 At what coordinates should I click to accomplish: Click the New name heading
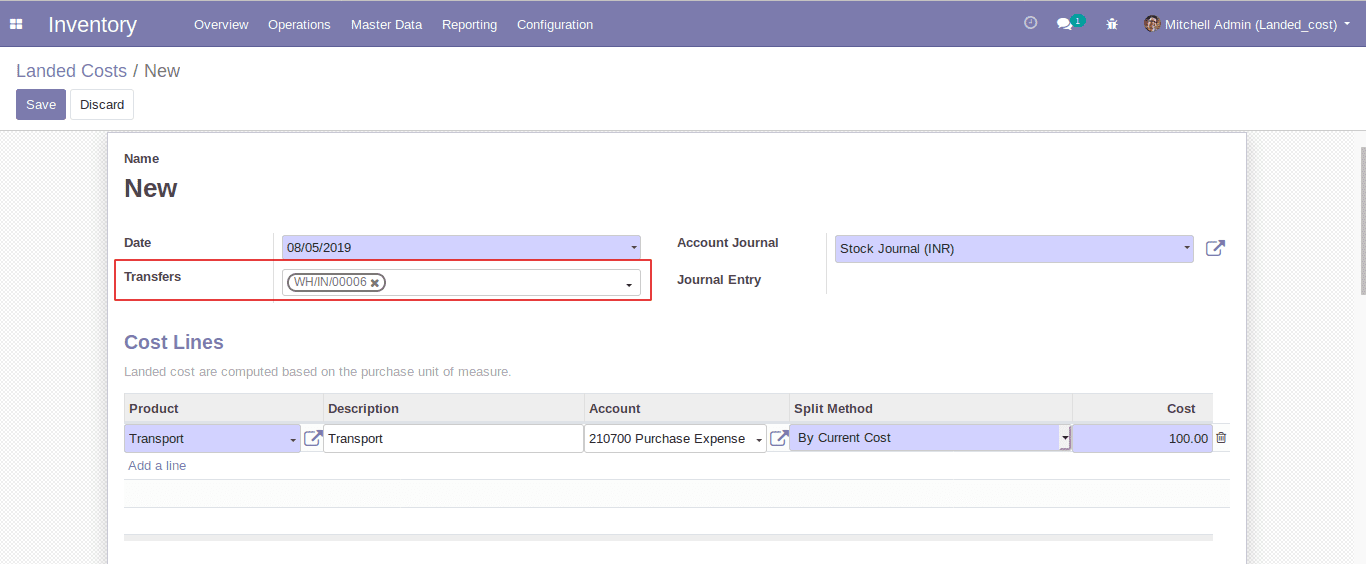pos(151,188)
